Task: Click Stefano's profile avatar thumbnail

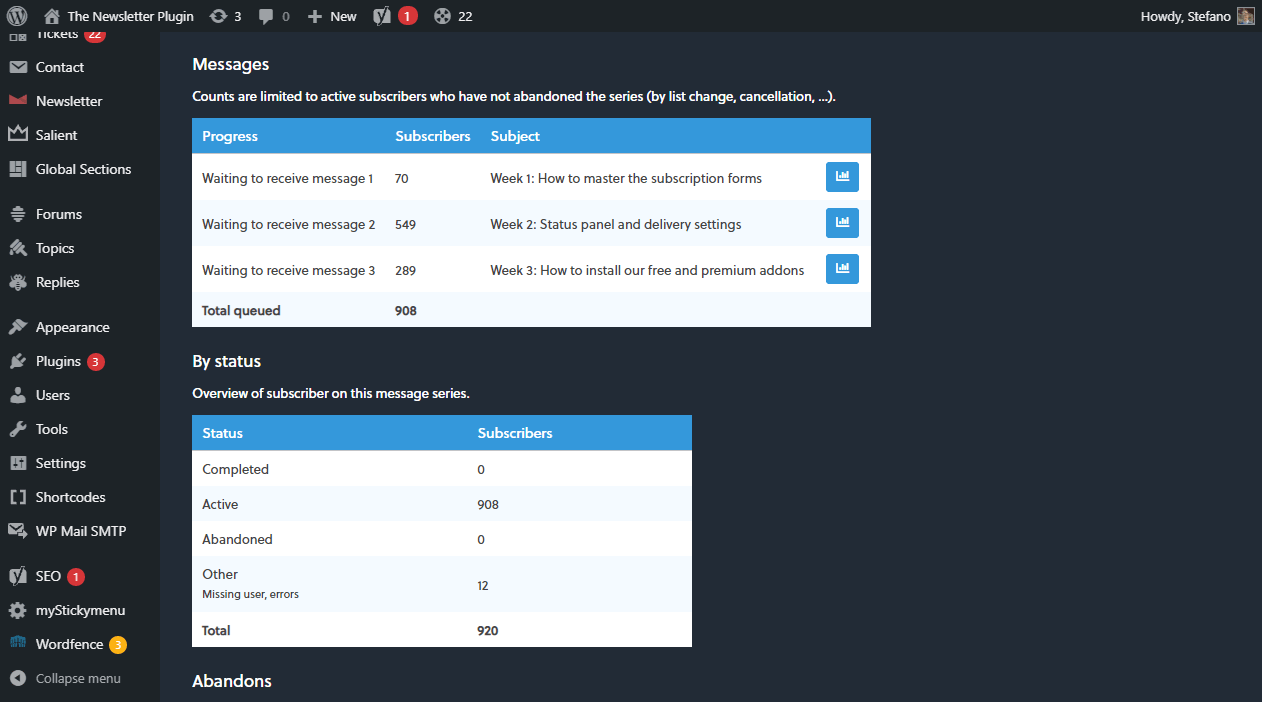Action: (1245, 15)
